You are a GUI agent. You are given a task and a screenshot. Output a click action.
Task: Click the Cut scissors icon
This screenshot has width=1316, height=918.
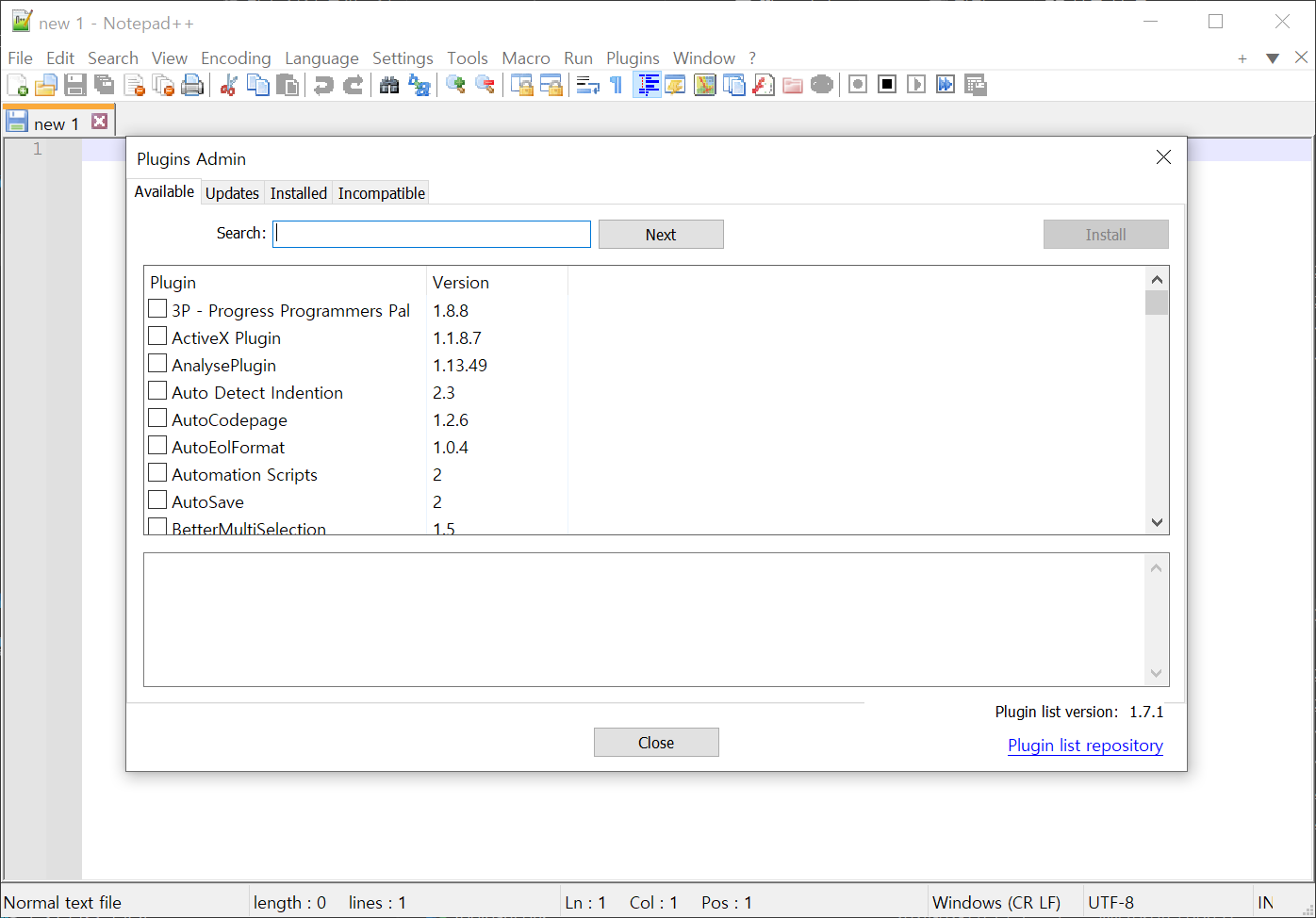coord(228,85)
